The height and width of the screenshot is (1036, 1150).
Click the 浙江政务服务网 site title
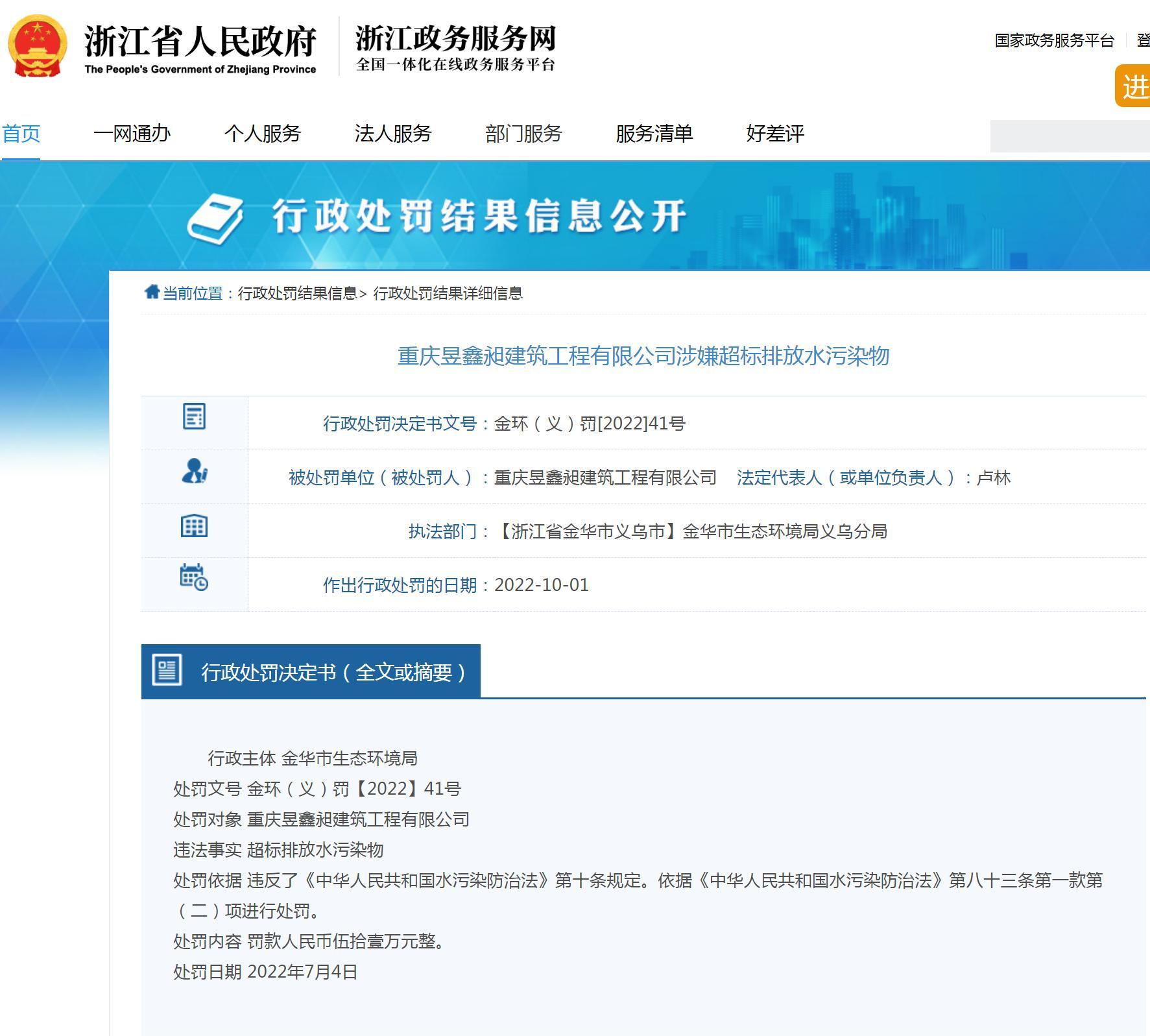coord(456,38)
